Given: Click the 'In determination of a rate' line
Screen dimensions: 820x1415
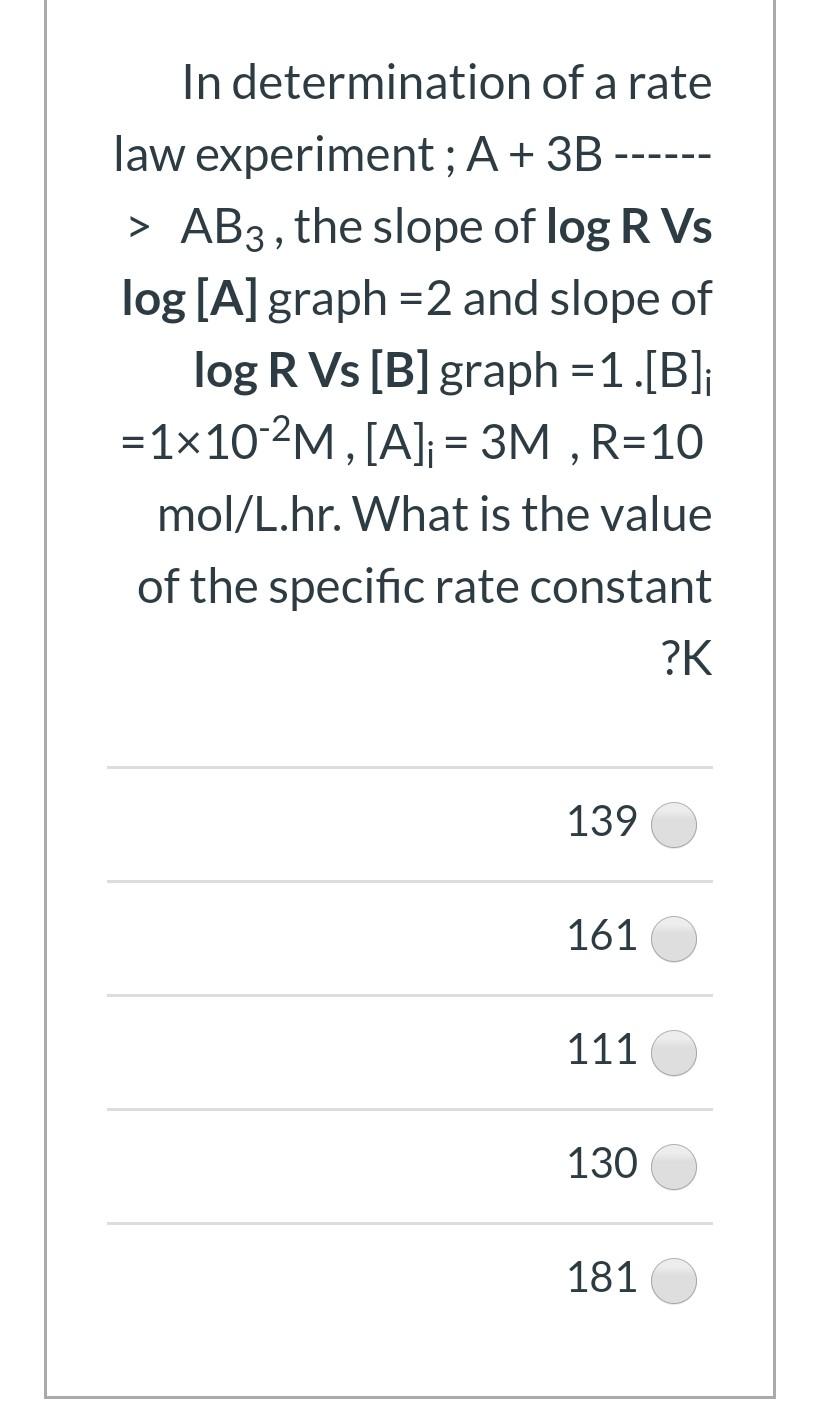Looking at the screenshot, I should click(447, 82).
